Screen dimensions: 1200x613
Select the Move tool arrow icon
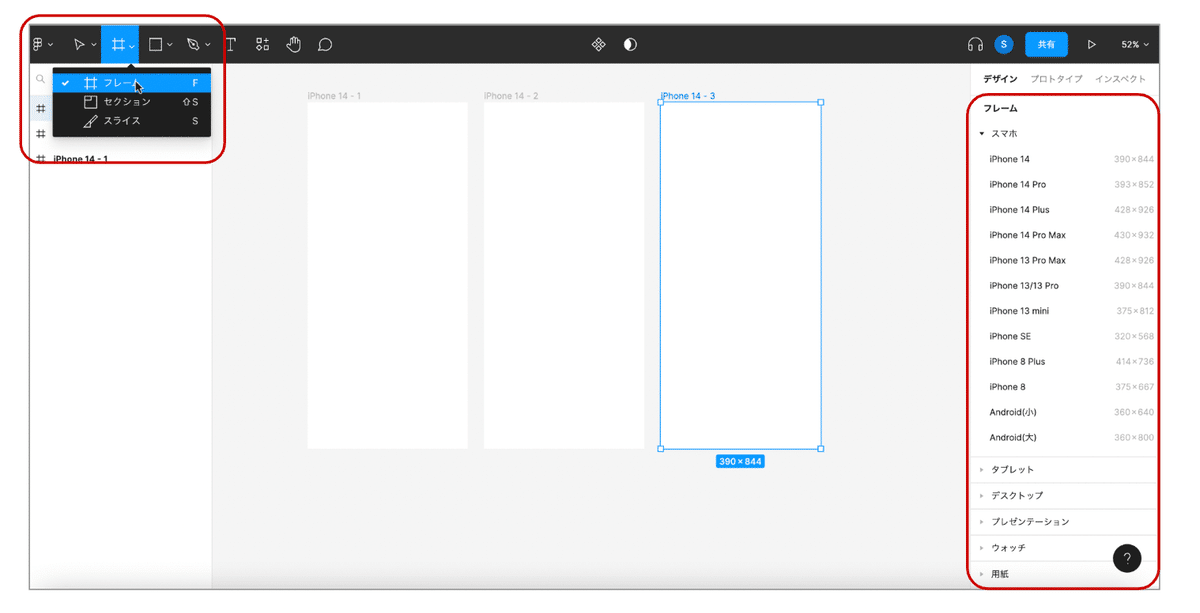tap(79, 45)
